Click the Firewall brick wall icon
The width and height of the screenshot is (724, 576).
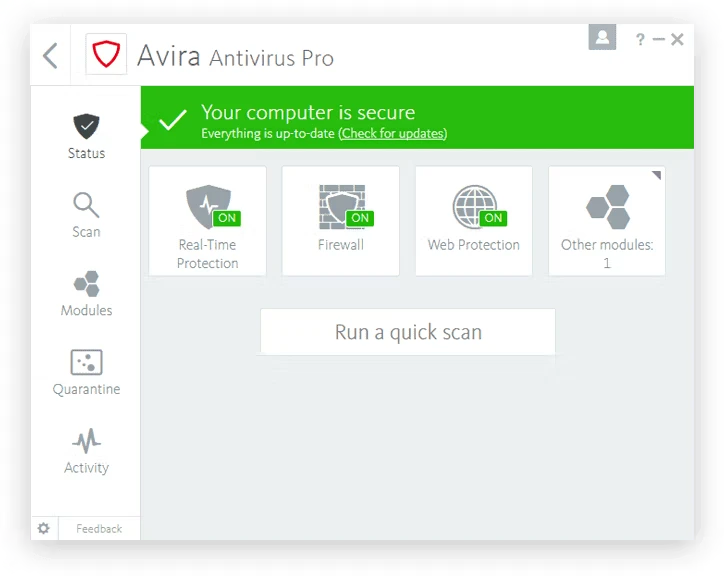pos(338,205)
